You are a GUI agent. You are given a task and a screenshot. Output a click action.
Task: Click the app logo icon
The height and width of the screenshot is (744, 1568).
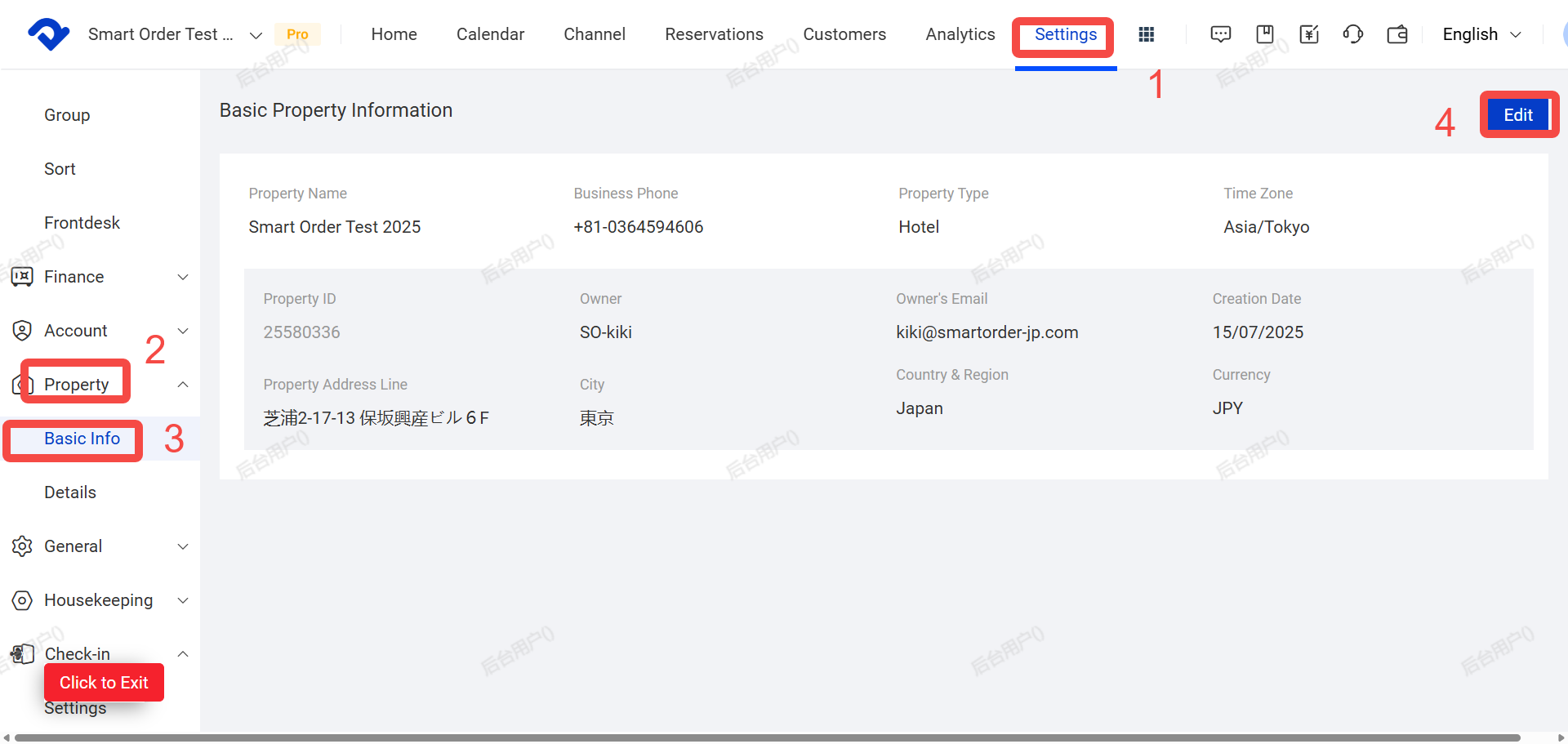48,34
